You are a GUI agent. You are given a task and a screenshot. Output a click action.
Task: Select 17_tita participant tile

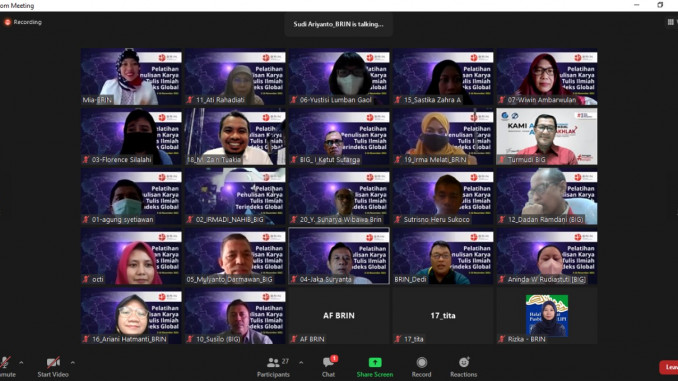[443, 316]
